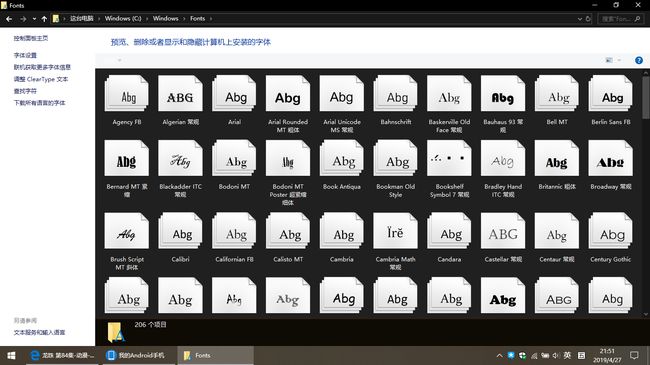Click the search Fonts input box
The width and height of the screenshot is (650, 365).
click(620, 19)
